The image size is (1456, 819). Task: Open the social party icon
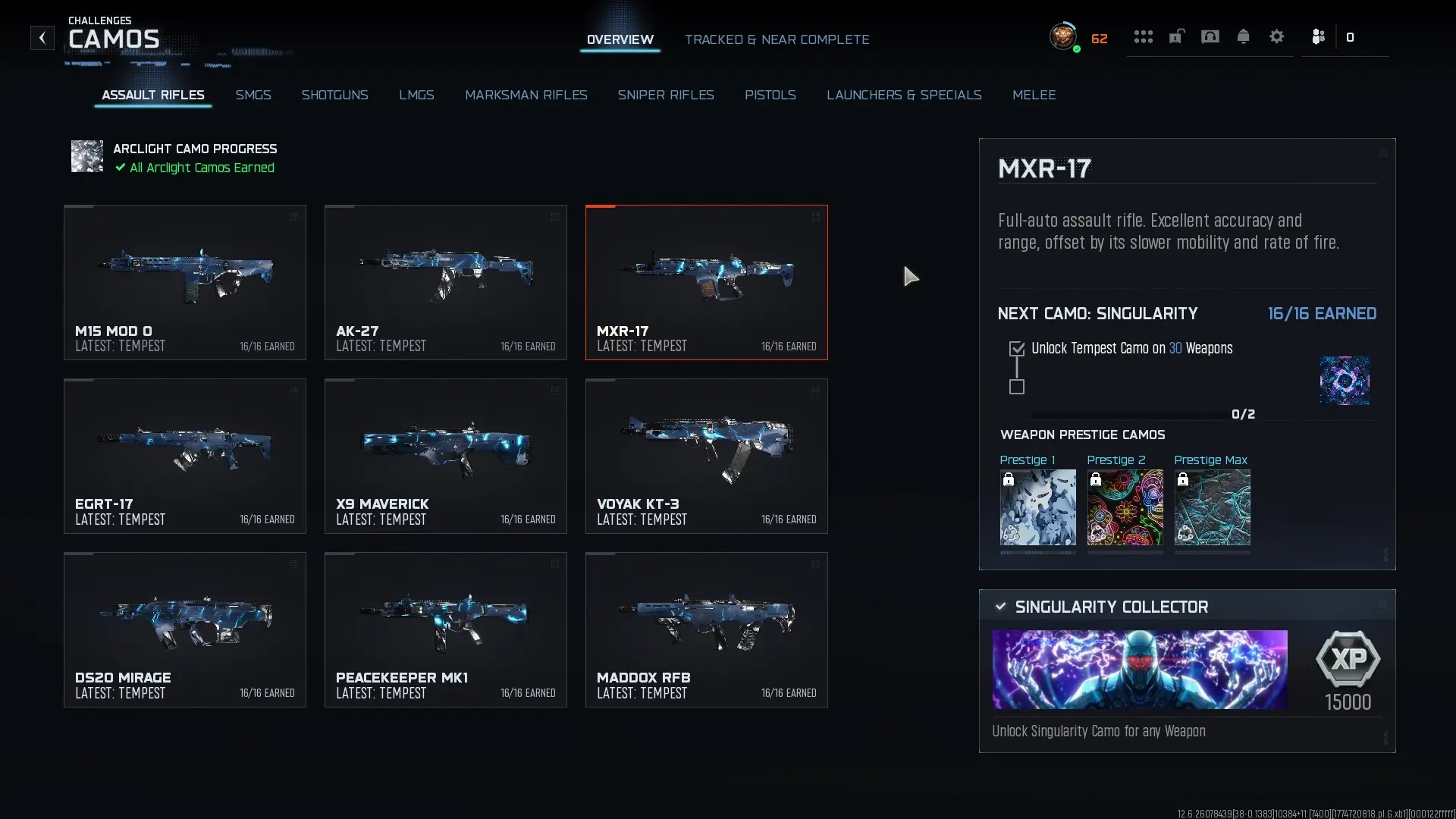click(1318, 37)
